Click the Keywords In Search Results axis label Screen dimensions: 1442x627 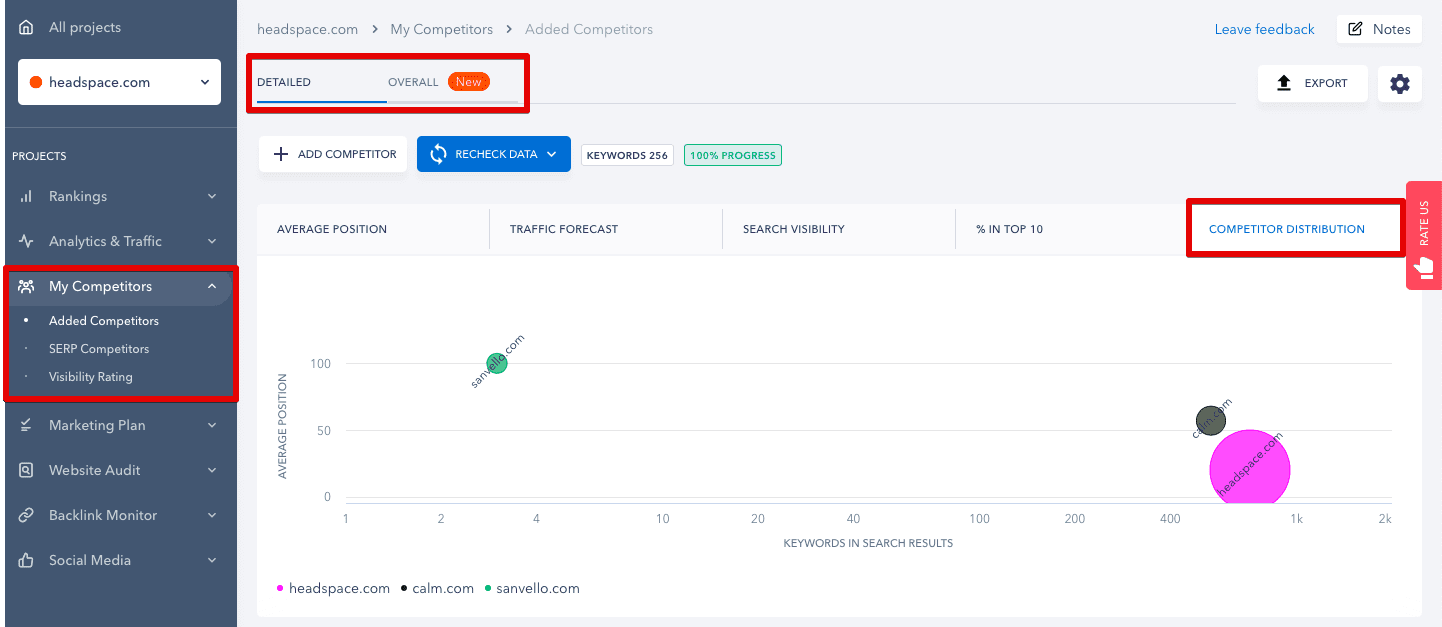tap(868, 543)
